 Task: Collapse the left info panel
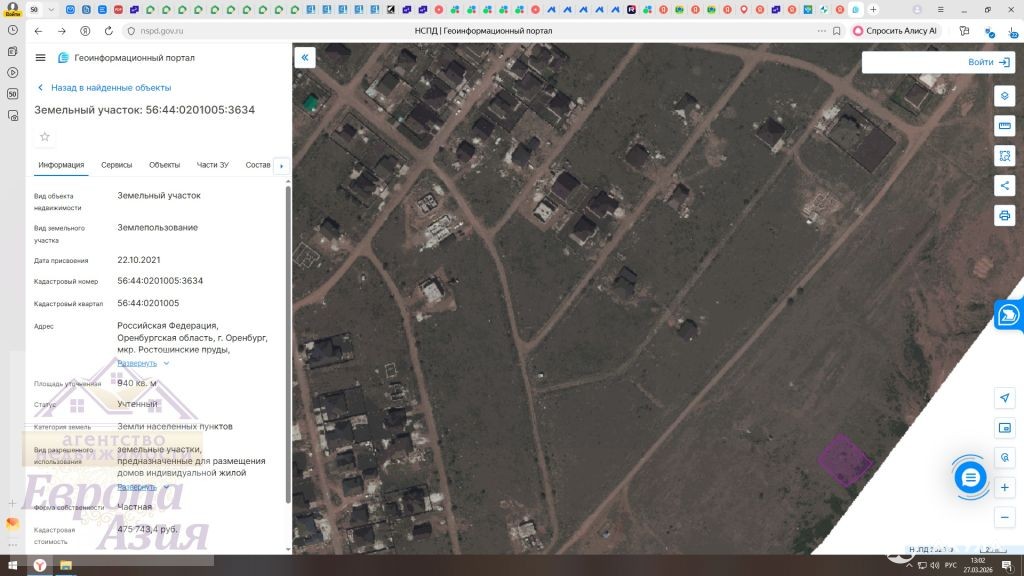305,57
